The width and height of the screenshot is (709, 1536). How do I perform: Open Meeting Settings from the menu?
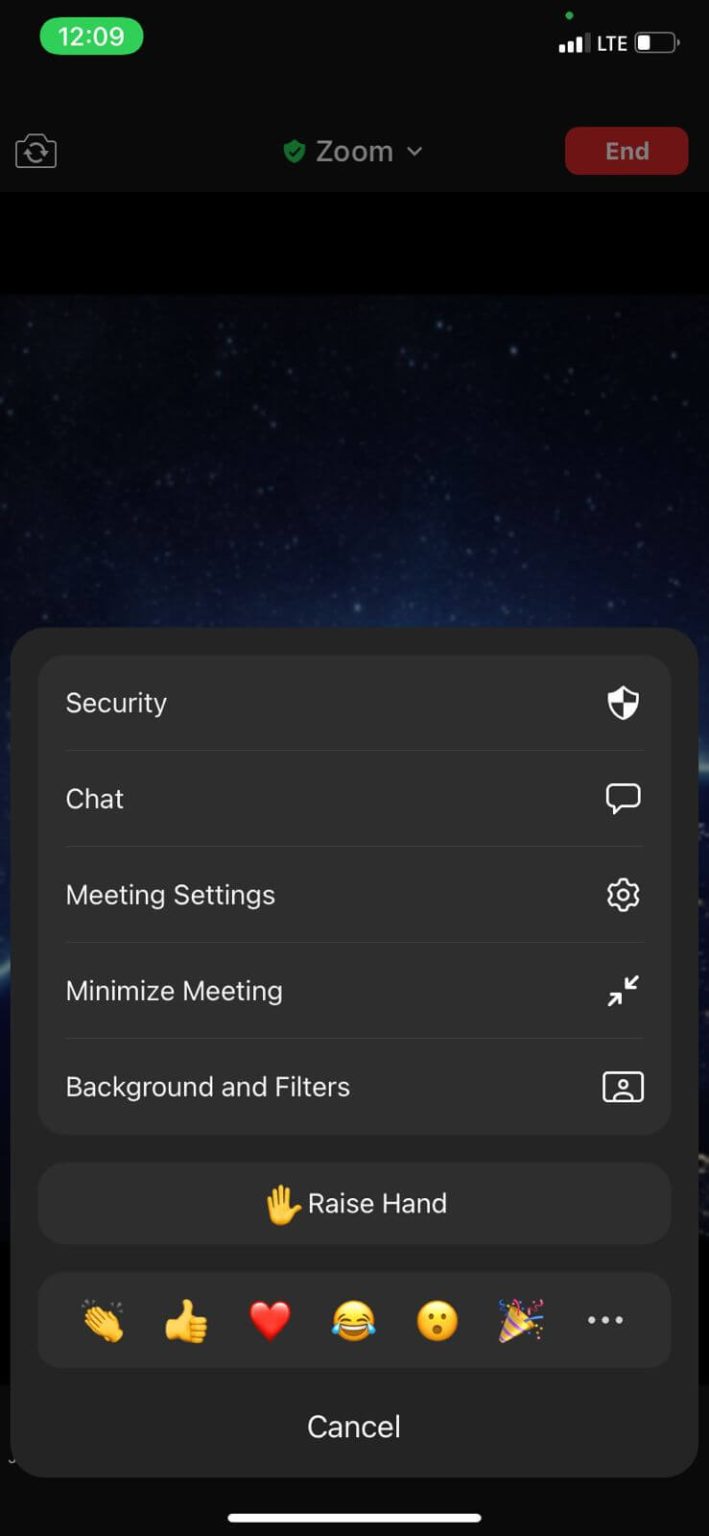(x=170, y=895)
